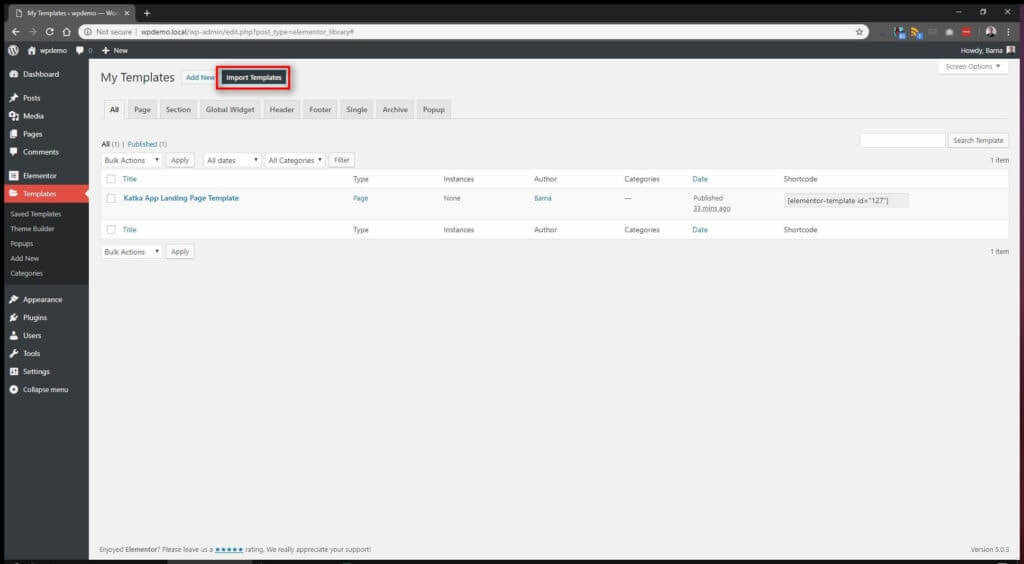The height and width of the screenshot is (564, 1024).
Task: Open the All Categories dropdown
Action: [295, 160]
